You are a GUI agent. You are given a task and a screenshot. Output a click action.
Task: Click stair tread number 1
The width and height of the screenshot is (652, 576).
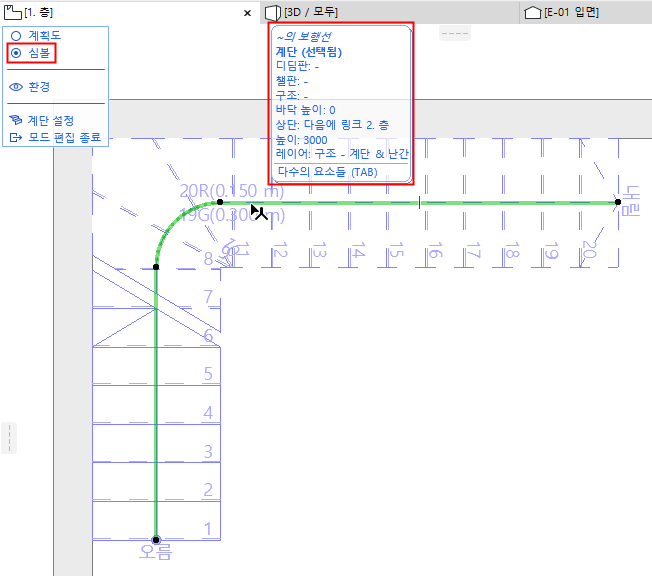[x=208, y=529]
